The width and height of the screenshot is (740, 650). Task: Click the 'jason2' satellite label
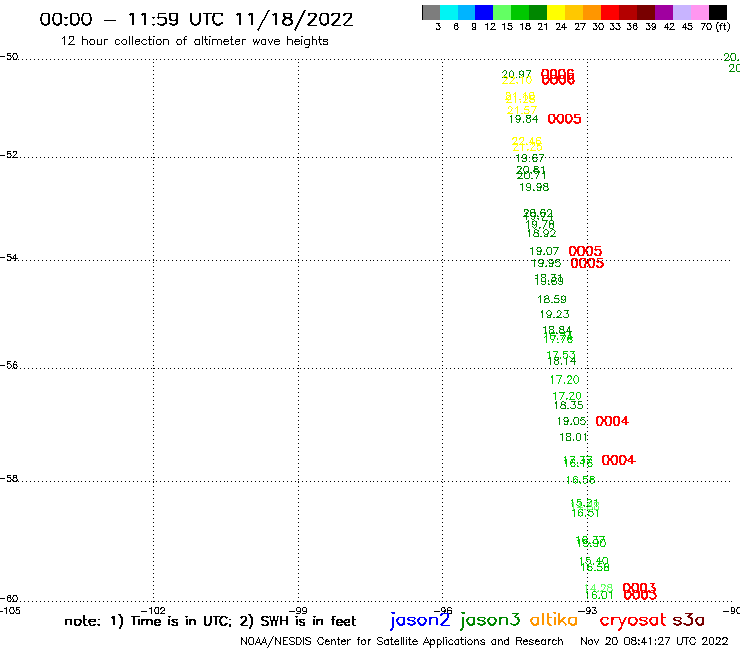tap(420, 620)
